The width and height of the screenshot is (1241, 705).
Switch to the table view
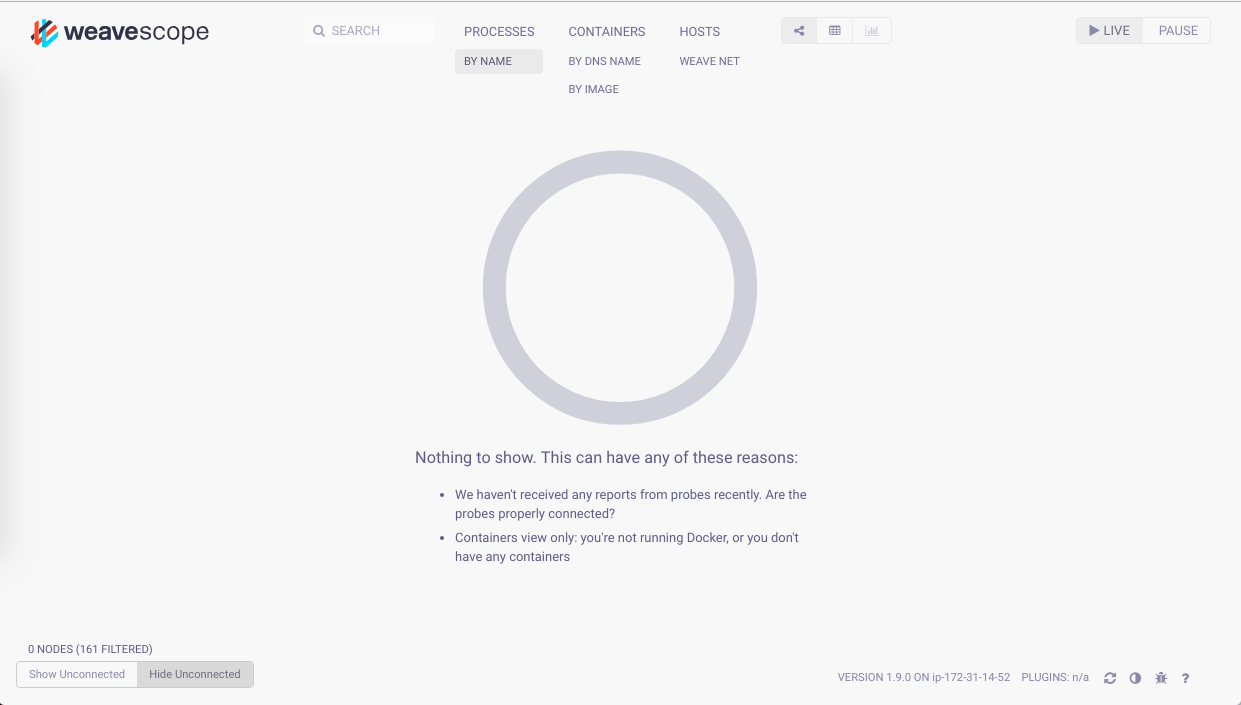coord(835,30)
